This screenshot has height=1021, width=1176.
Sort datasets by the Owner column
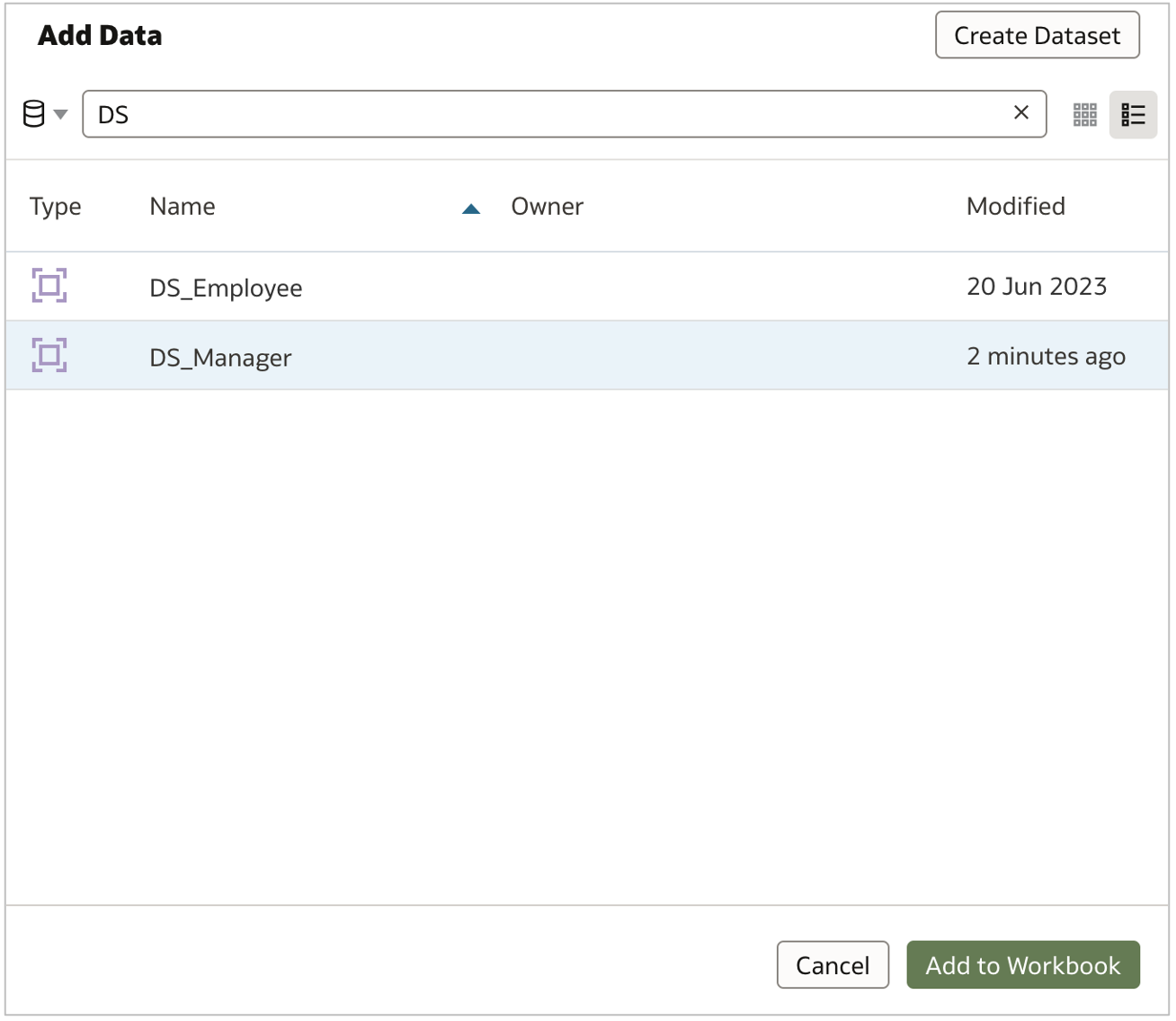(x=547, y=206)
